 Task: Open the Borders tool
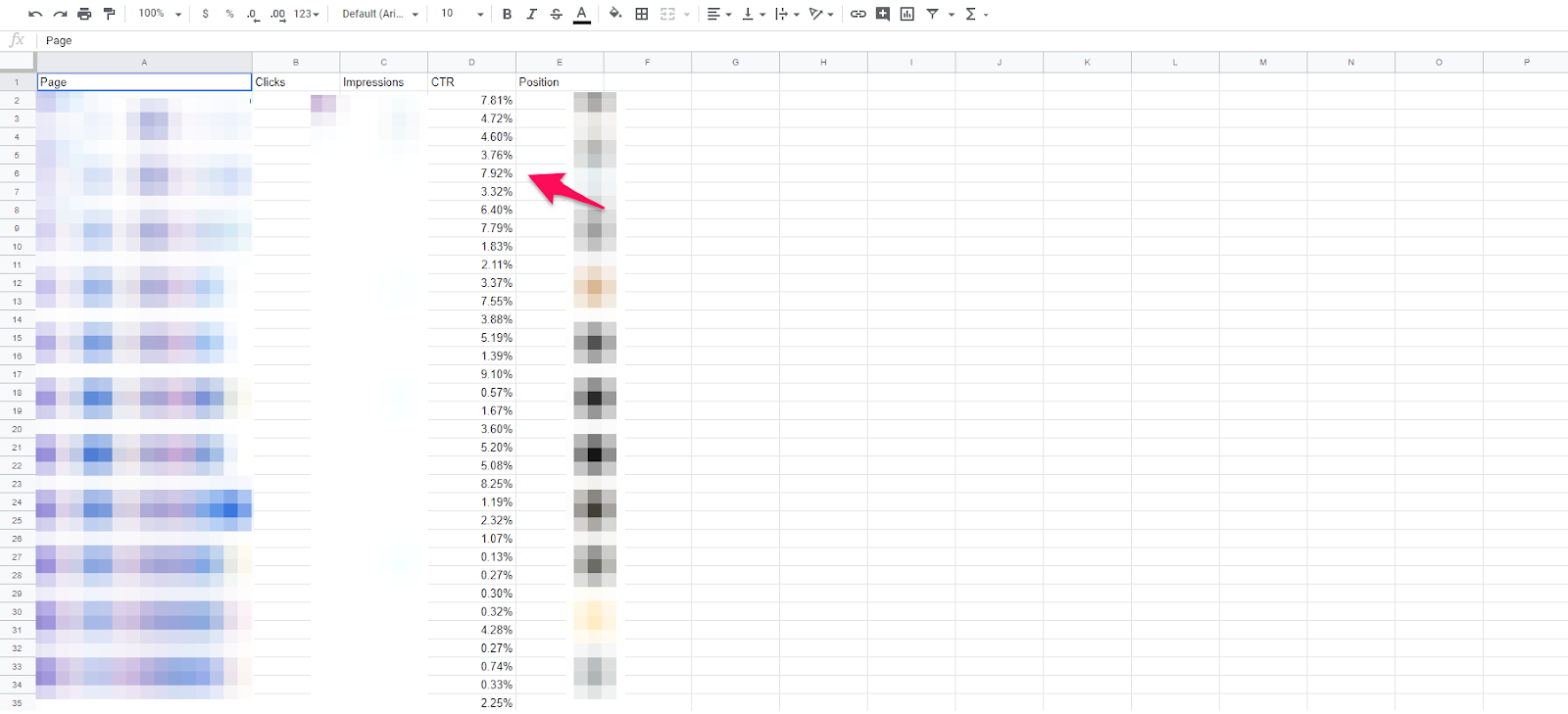pyautogui.click(x=642, y=14)
